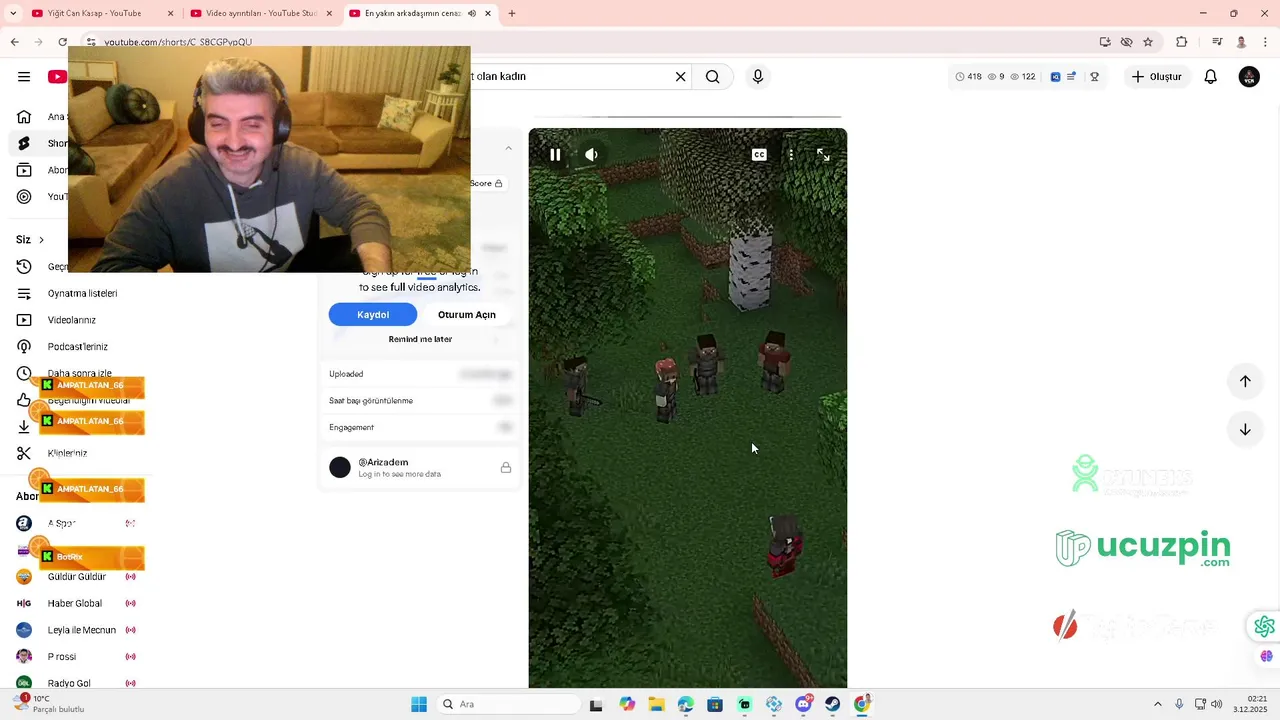Open the weather widget in taskbar
Screen dimensions: 1280x720
(50, 704)
